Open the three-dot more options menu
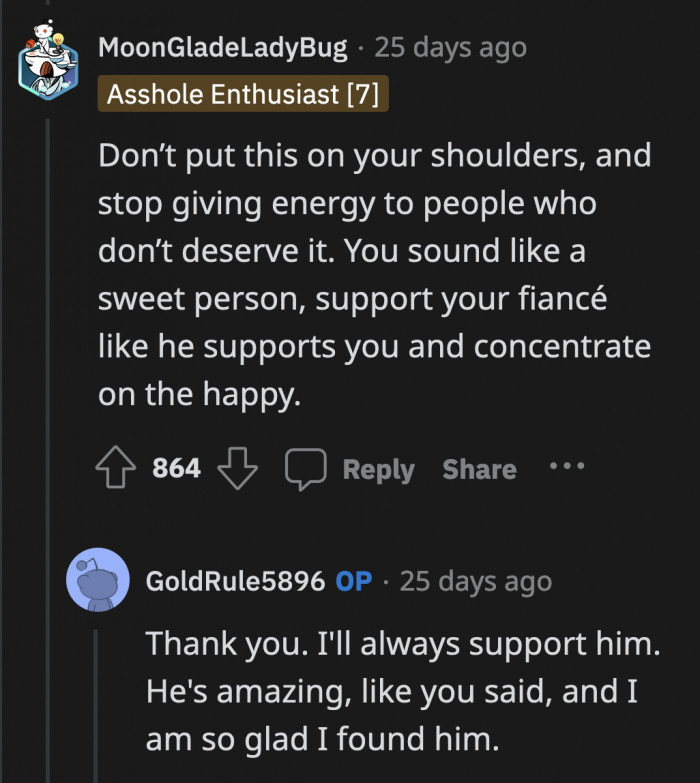 coord(566,467)
